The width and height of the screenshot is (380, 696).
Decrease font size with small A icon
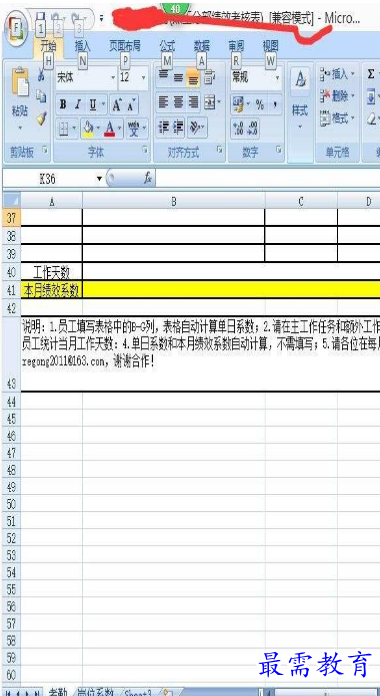[131, 105]
